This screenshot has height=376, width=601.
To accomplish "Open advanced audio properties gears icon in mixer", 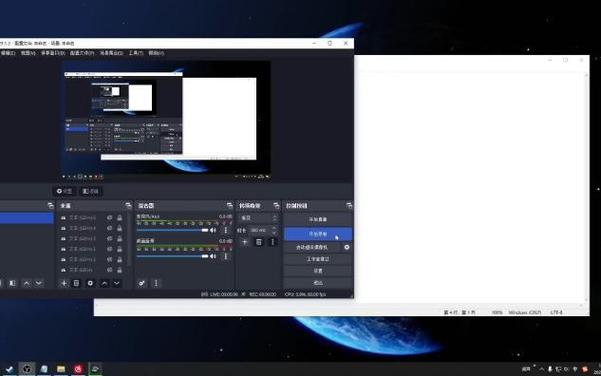I will coord(142,283).
